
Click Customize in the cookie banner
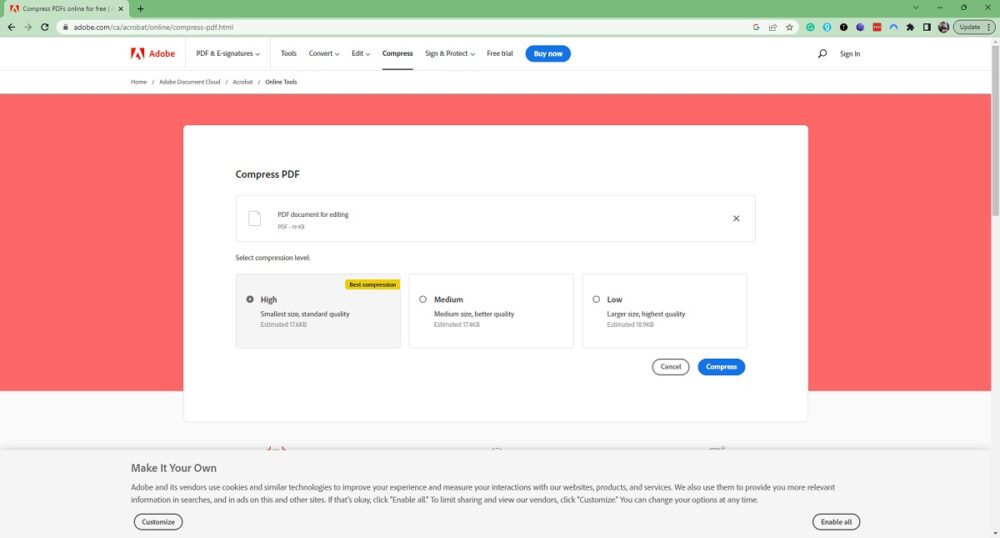tap(158, 522)
